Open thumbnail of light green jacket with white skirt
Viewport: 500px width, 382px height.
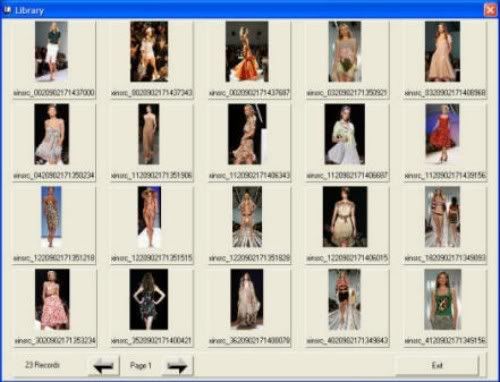345,134
